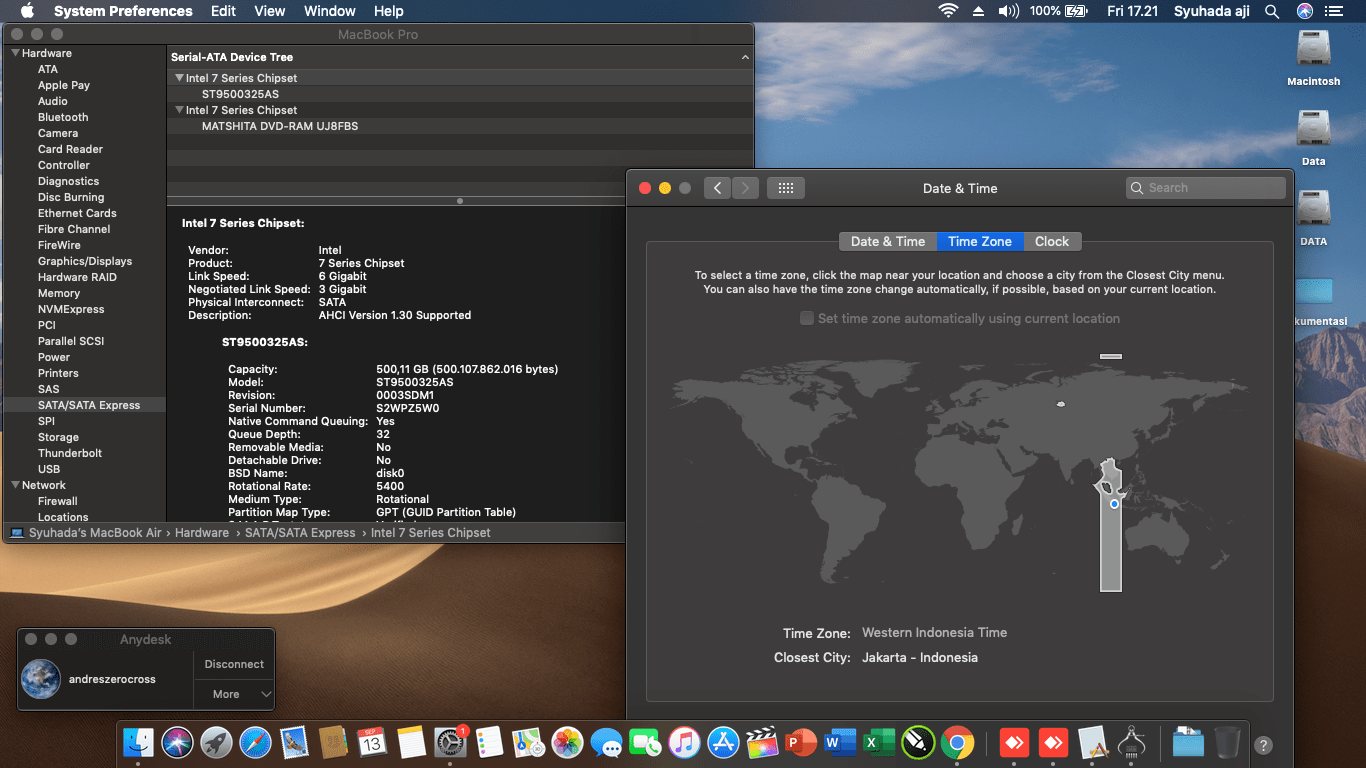Go back in System Preferences
Image resolution: width=1366 pixels, height=768 pixels.
click(717, 188)
